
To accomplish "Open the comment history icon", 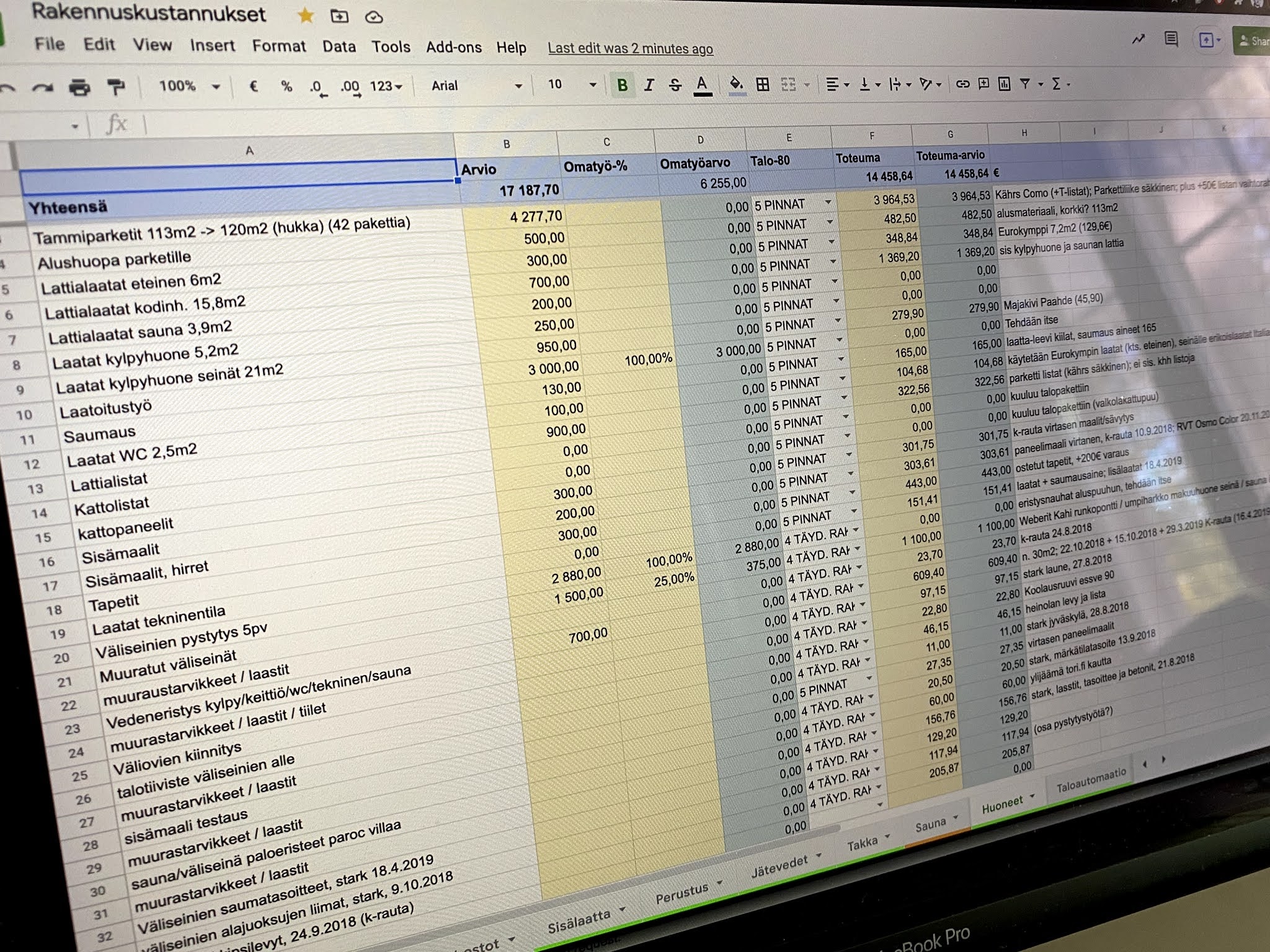I will (x=1171, y=40).
